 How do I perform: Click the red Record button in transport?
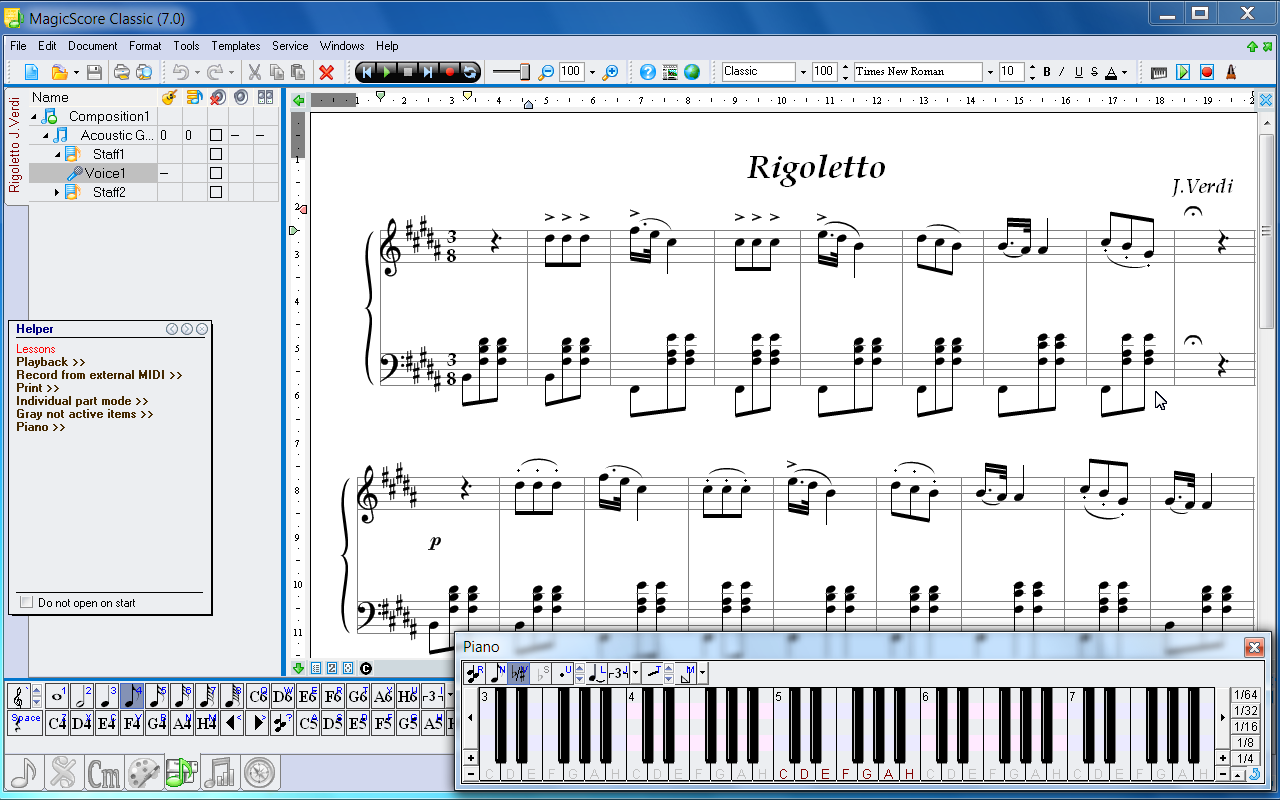449,72
